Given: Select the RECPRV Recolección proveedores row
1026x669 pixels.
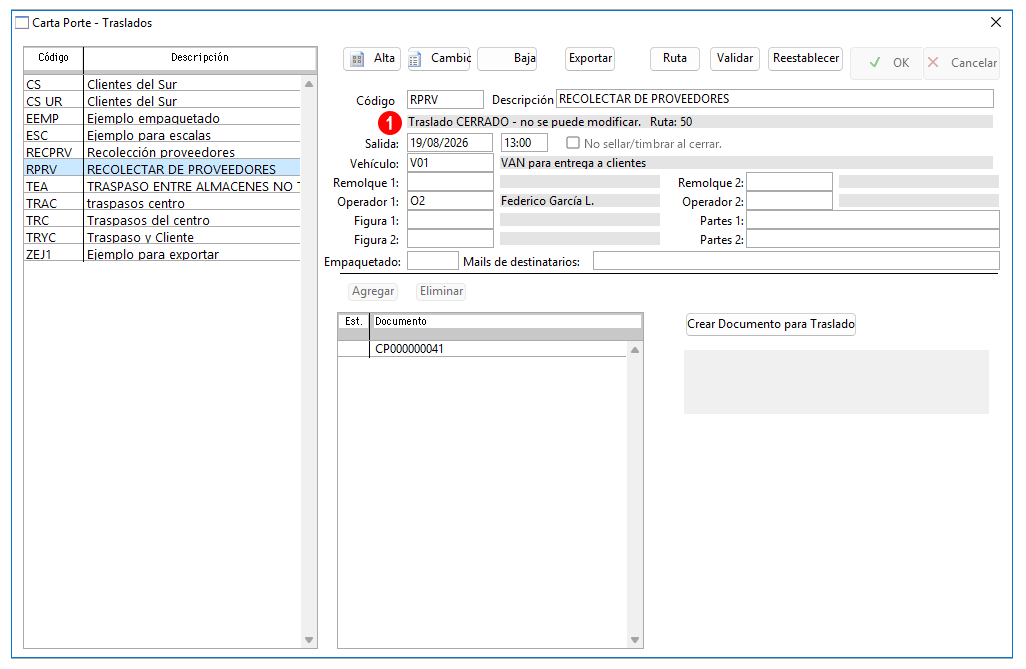Looking at the screenshot, I should pyautogui.click(x=162, y=152).
